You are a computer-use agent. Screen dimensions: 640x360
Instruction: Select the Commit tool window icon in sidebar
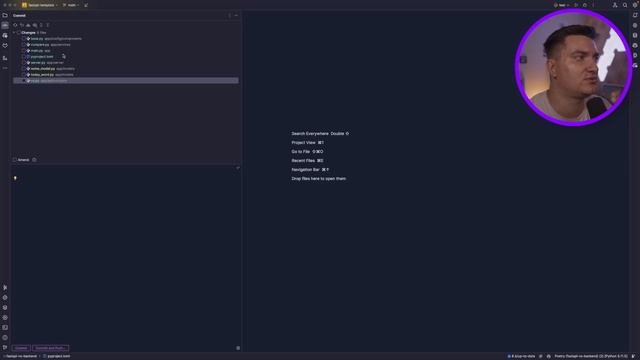click(x=5, y=25)
